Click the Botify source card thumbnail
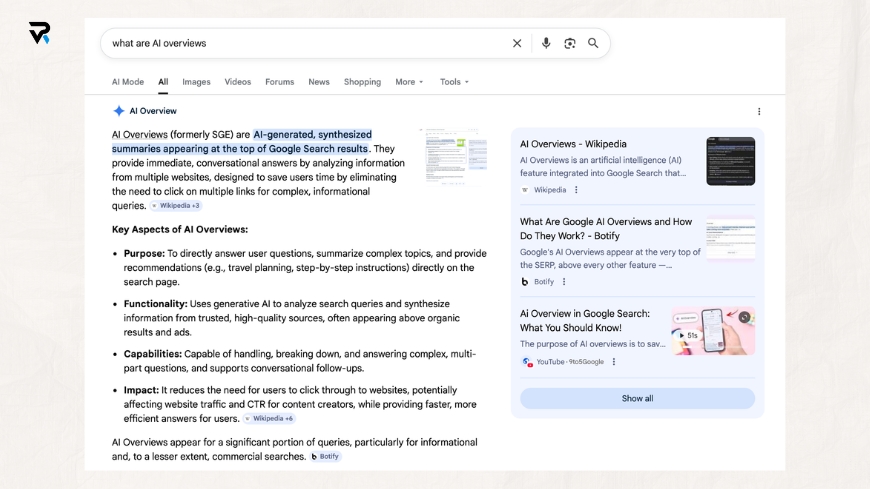 tap(730, 239)
